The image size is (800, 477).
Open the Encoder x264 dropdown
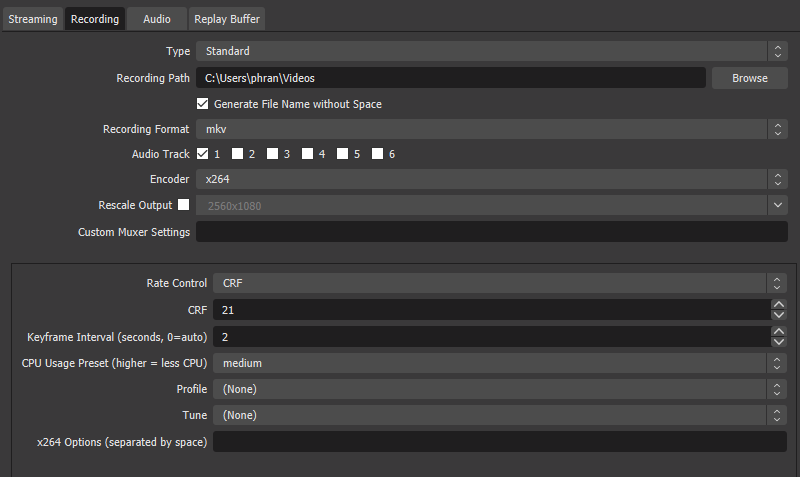[x=491, y=179]
